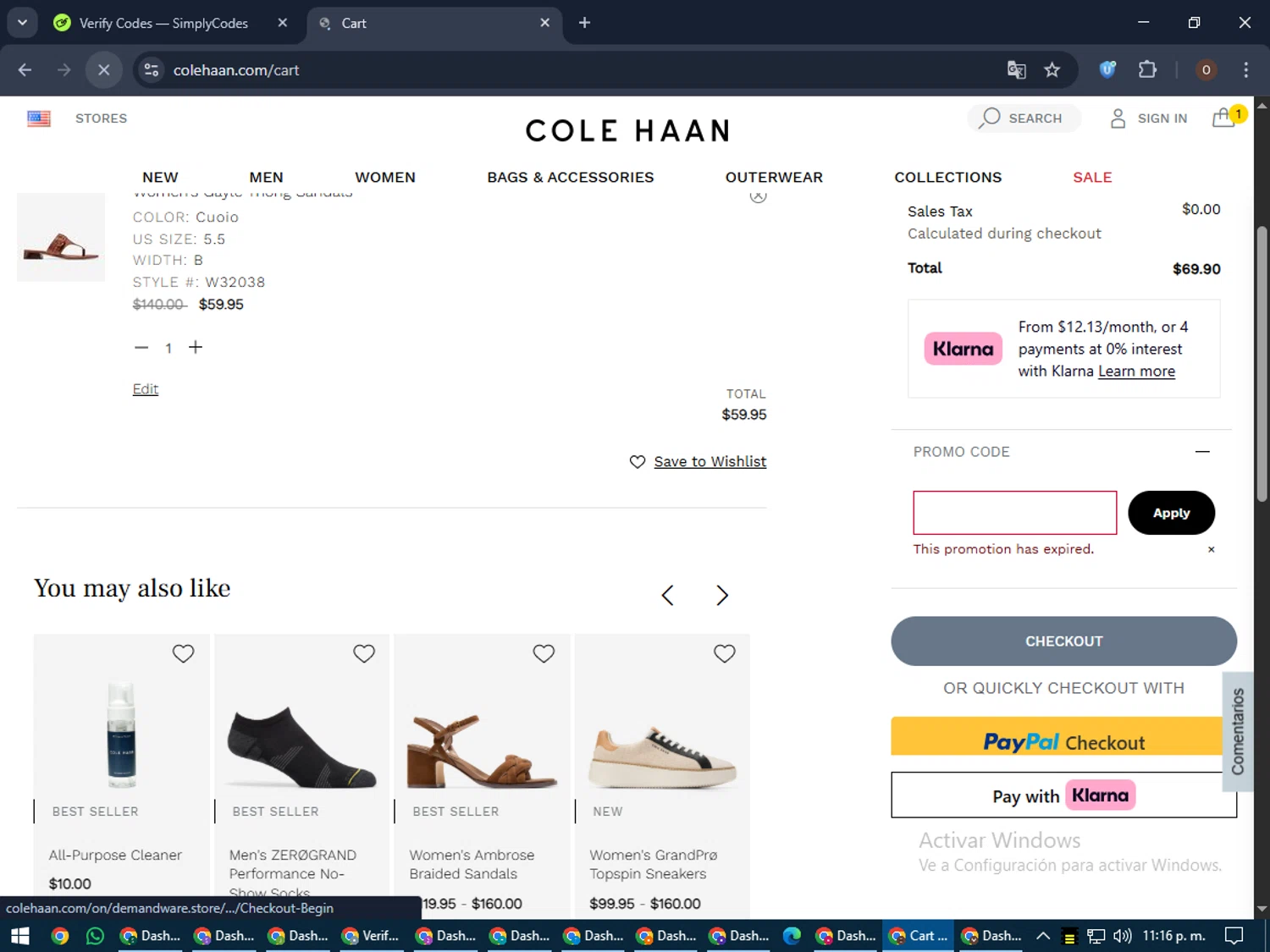Viewport: 1270px width, 952px height.
Task: Click the taskbar volume icon
Action: (x=1123, y=936)
